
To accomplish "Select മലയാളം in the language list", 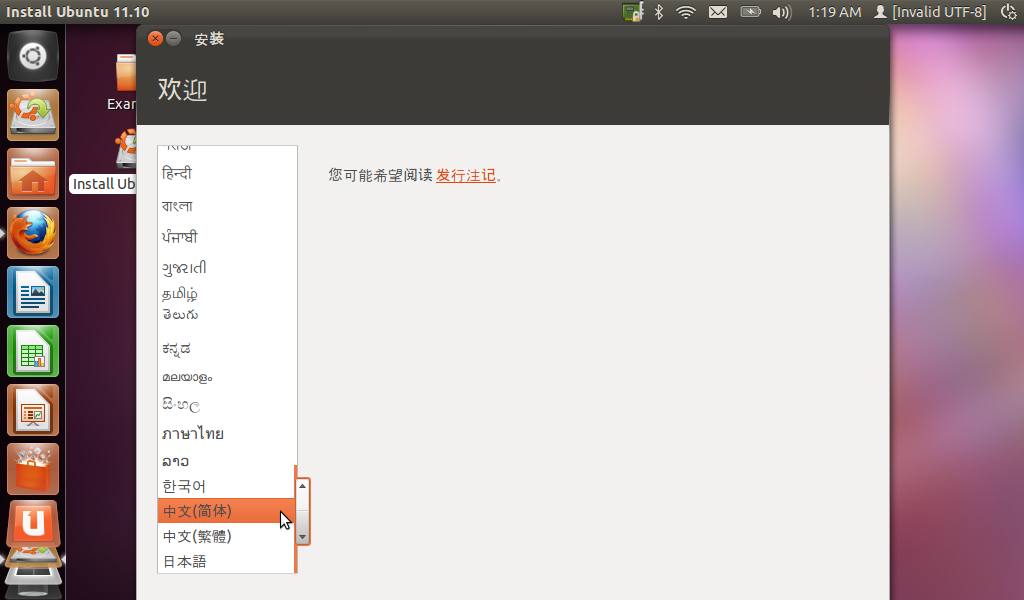I will click(x=226, y=377).
